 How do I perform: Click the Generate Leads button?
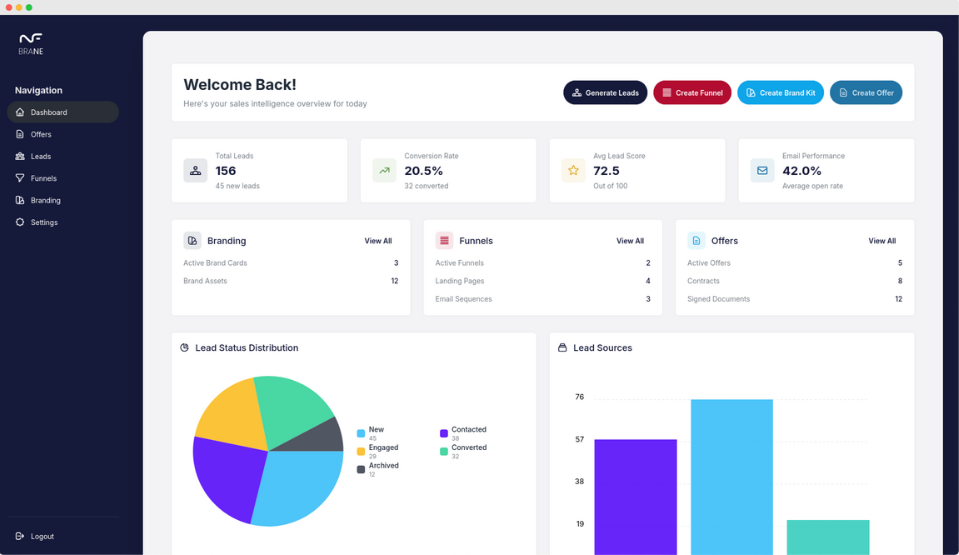click(605, 92)
